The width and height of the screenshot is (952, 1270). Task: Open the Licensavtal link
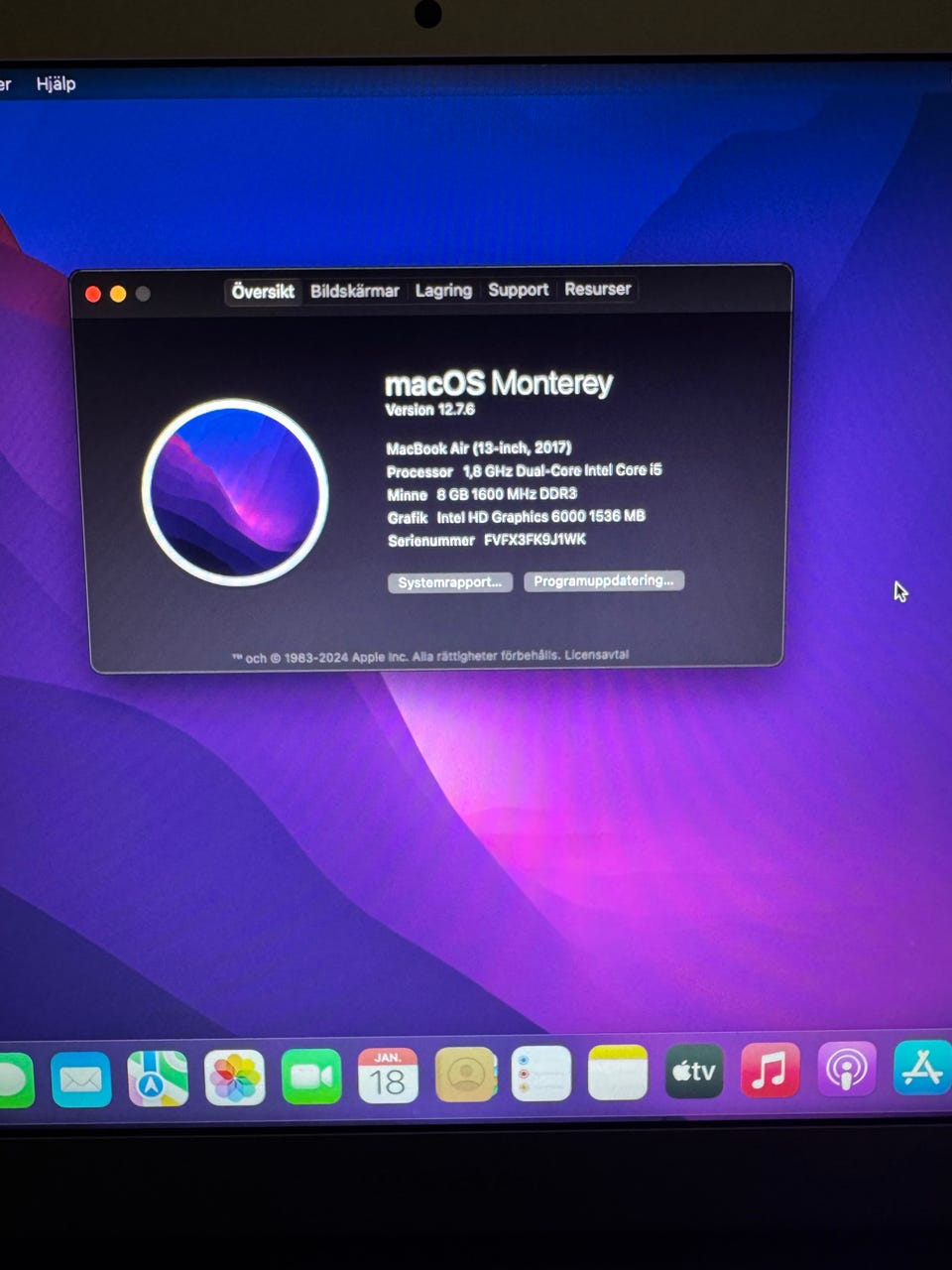(597, 655)
